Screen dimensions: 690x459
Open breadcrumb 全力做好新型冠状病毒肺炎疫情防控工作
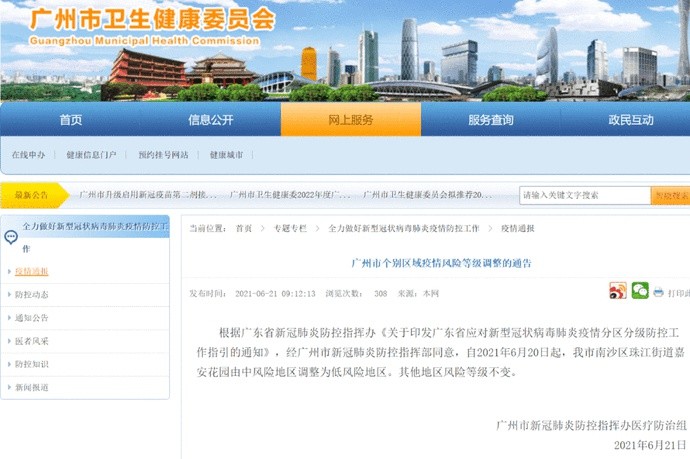coord(404,228)
